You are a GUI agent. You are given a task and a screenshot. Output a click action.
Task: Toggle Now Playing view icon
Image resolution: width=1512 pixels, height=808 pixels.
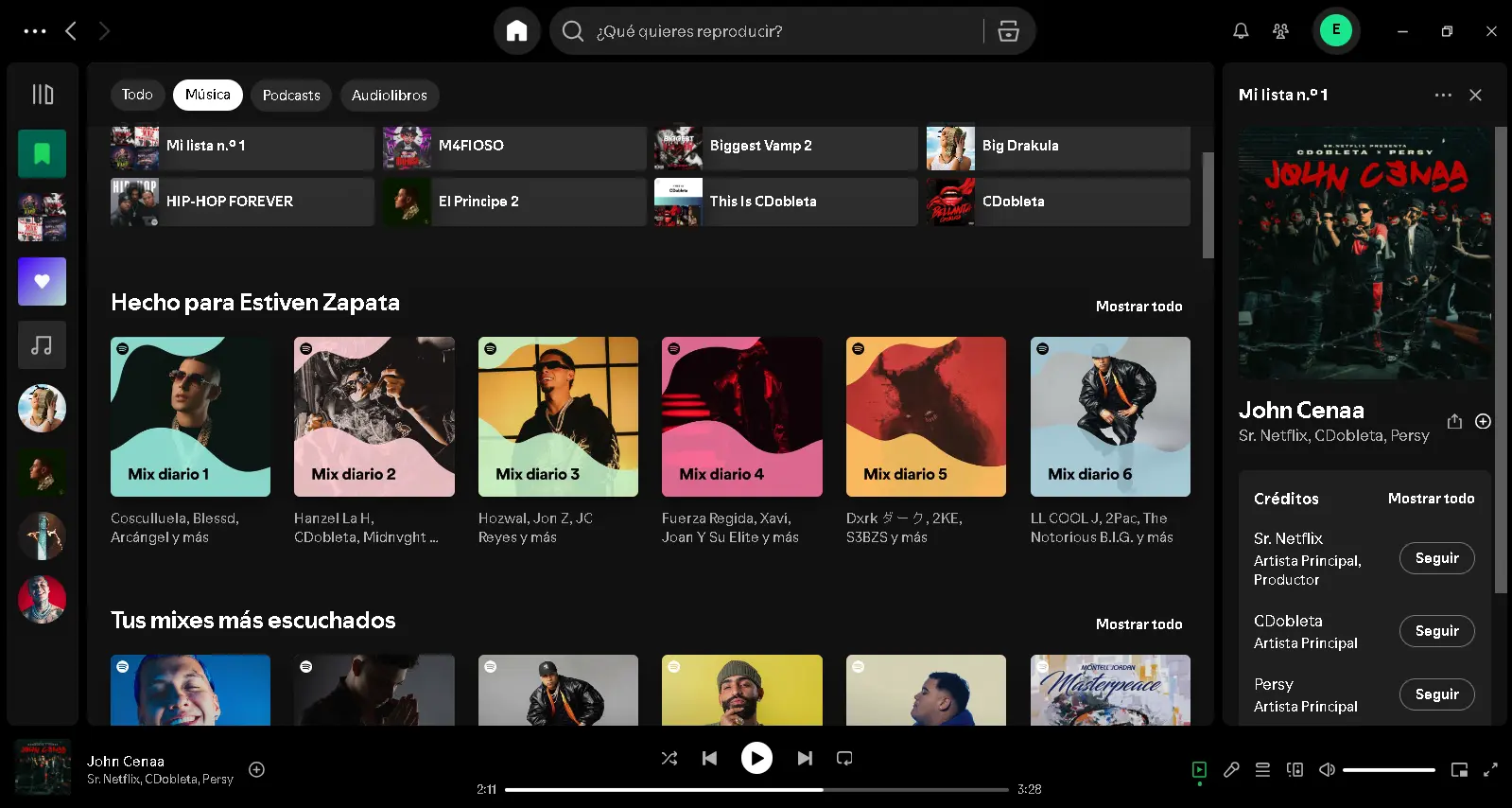[1199, 769]
